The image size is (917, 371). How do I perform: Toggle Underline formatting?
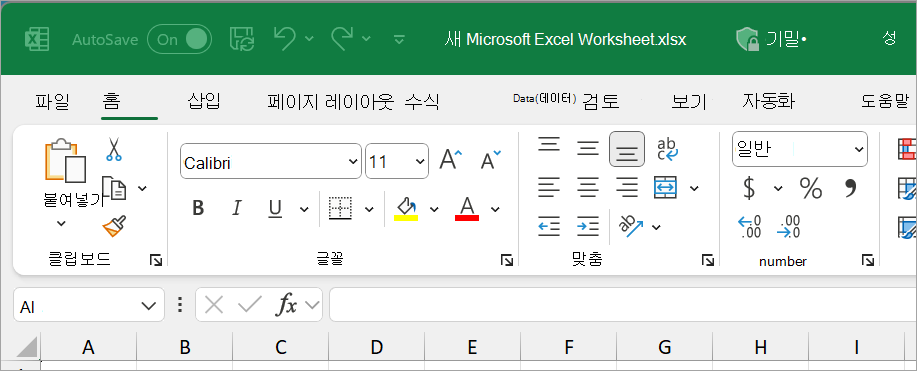pyautogui.click(x=275, y=208)
